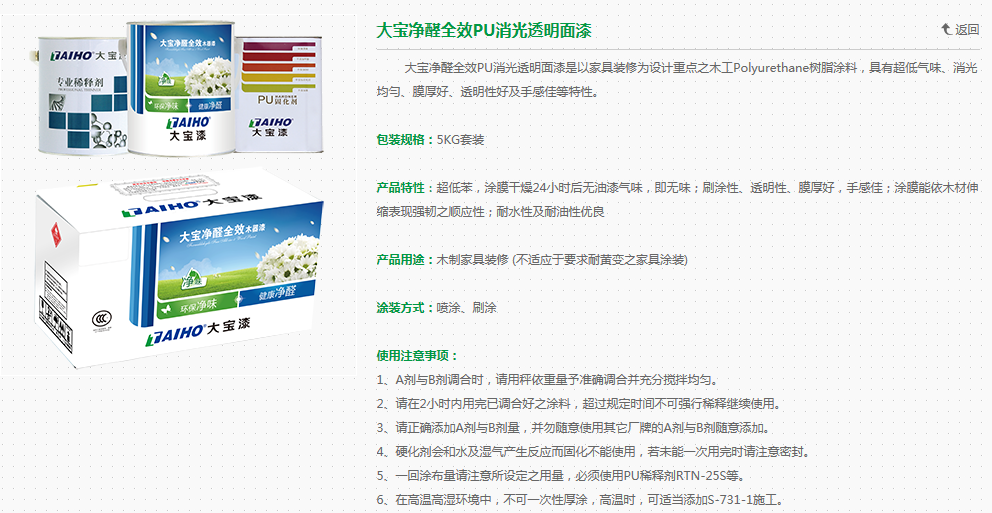Click note 2 about 请在2小时内用完
The height and width of the screenshot is (513, 992).
coord(579,404)
